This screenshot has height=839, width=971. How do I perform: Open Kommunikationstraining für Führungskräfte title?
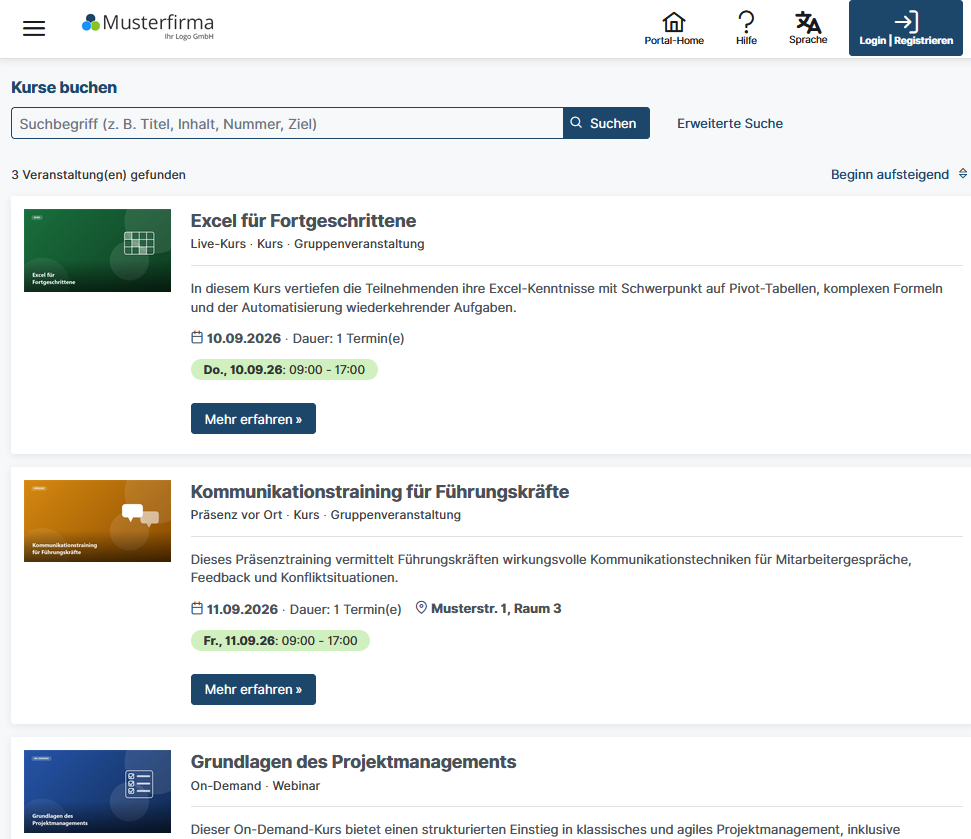tap(380, 492)
